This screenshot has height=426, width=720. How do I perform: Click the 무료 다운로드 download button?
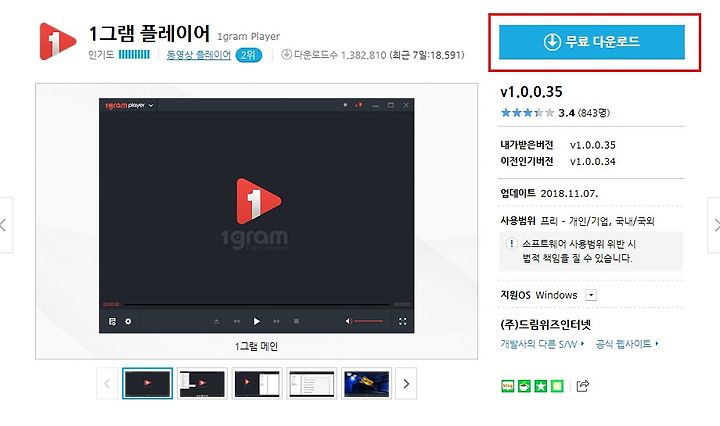[x=592, y=42]
